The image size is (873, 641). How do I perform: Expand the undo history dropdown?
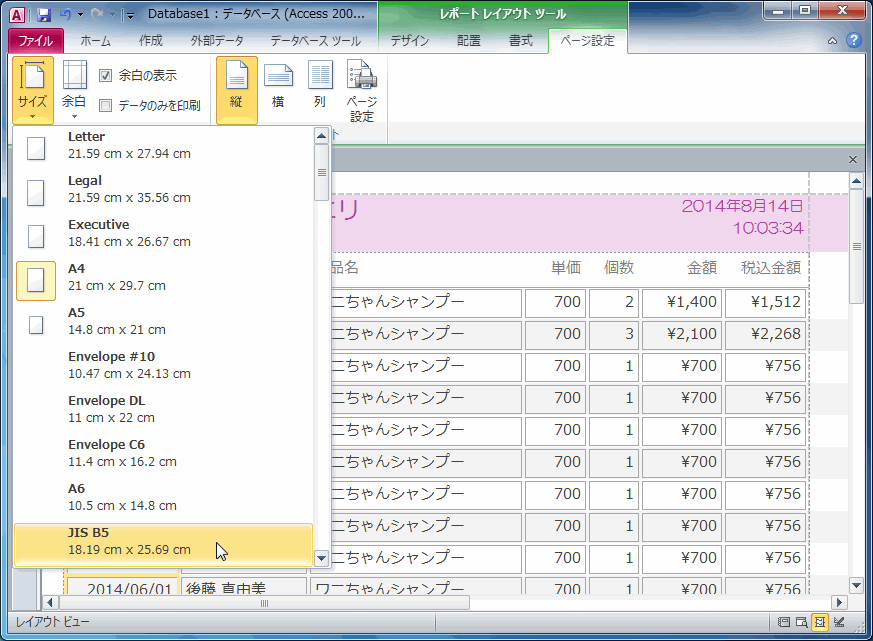coord(80,14)
